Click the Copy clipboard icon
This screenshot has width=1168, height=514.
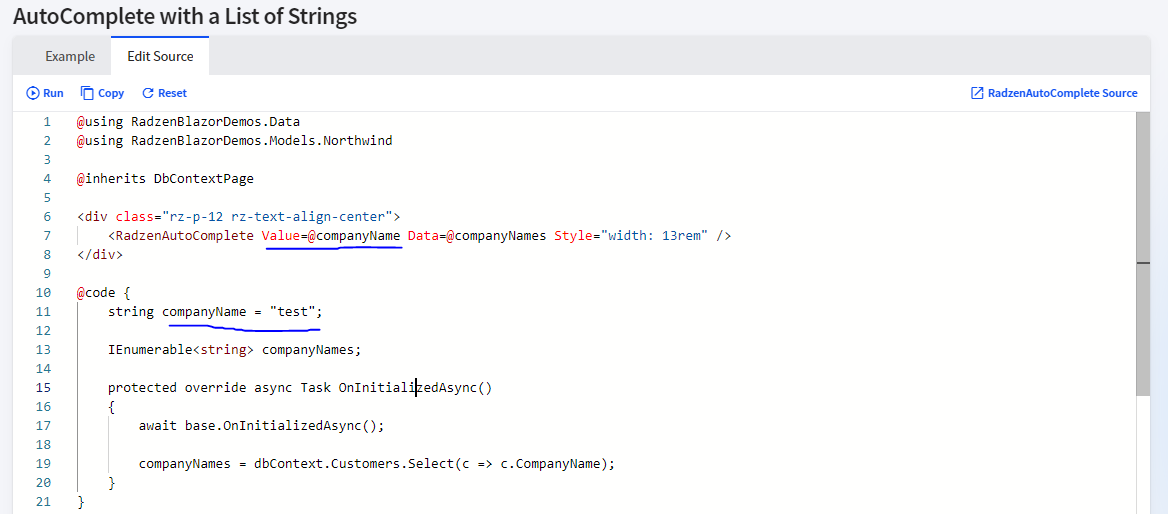tap(87, 93)
